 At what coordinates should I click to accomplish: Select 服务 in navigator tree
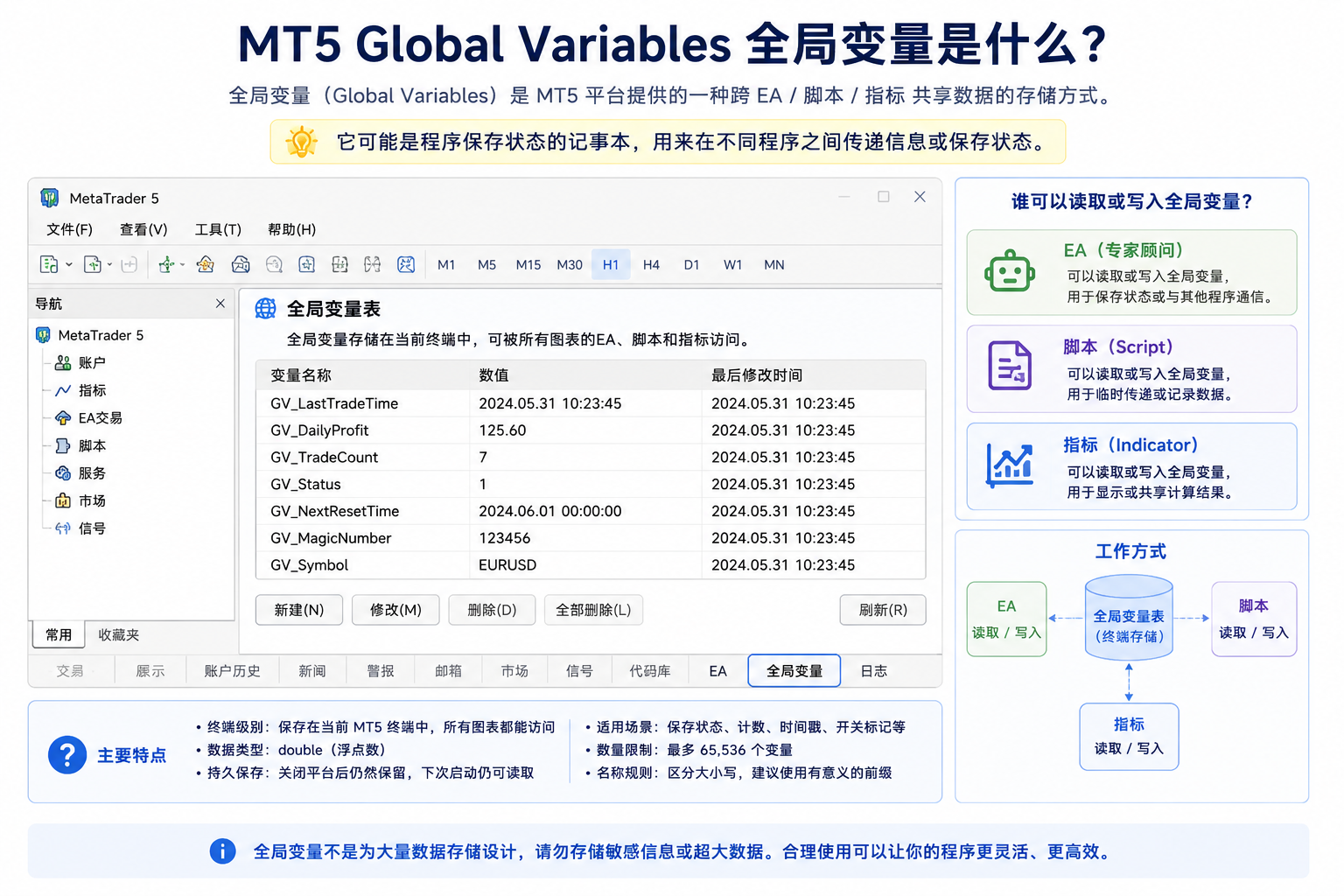[x=80, y=473]
